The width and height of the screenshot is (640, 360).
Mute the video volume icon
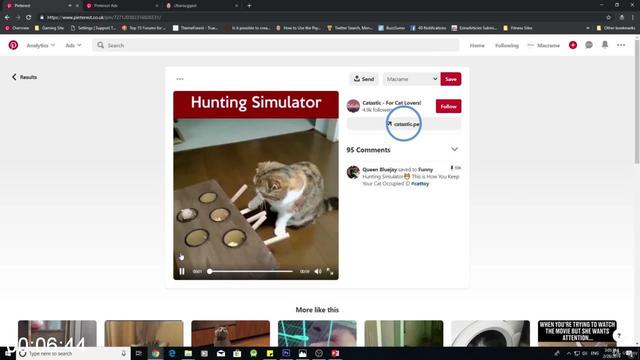[318, 271]
